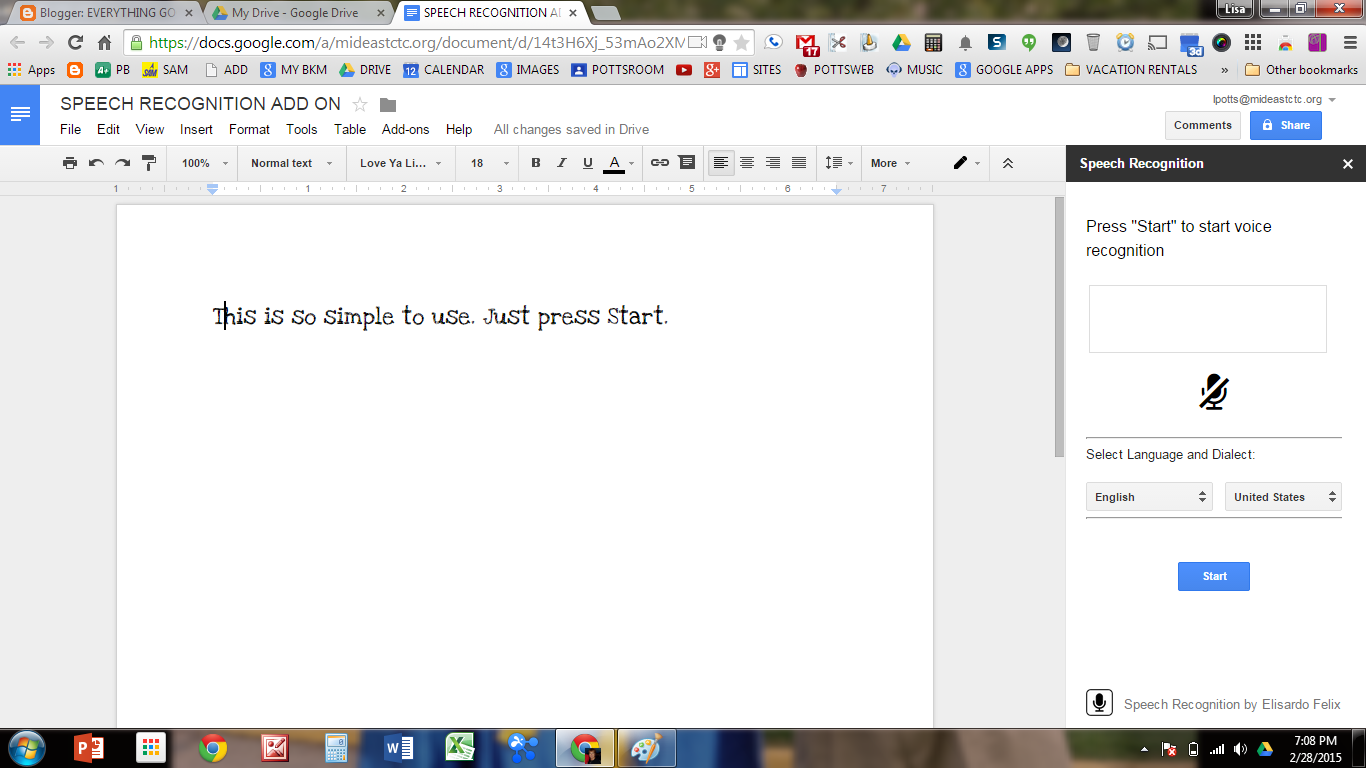The height and width of the screenshot is (768, 1366).
Task: Star the SPEECH RECOGNITION ADD ON document
Action: [x=360, y=104]
